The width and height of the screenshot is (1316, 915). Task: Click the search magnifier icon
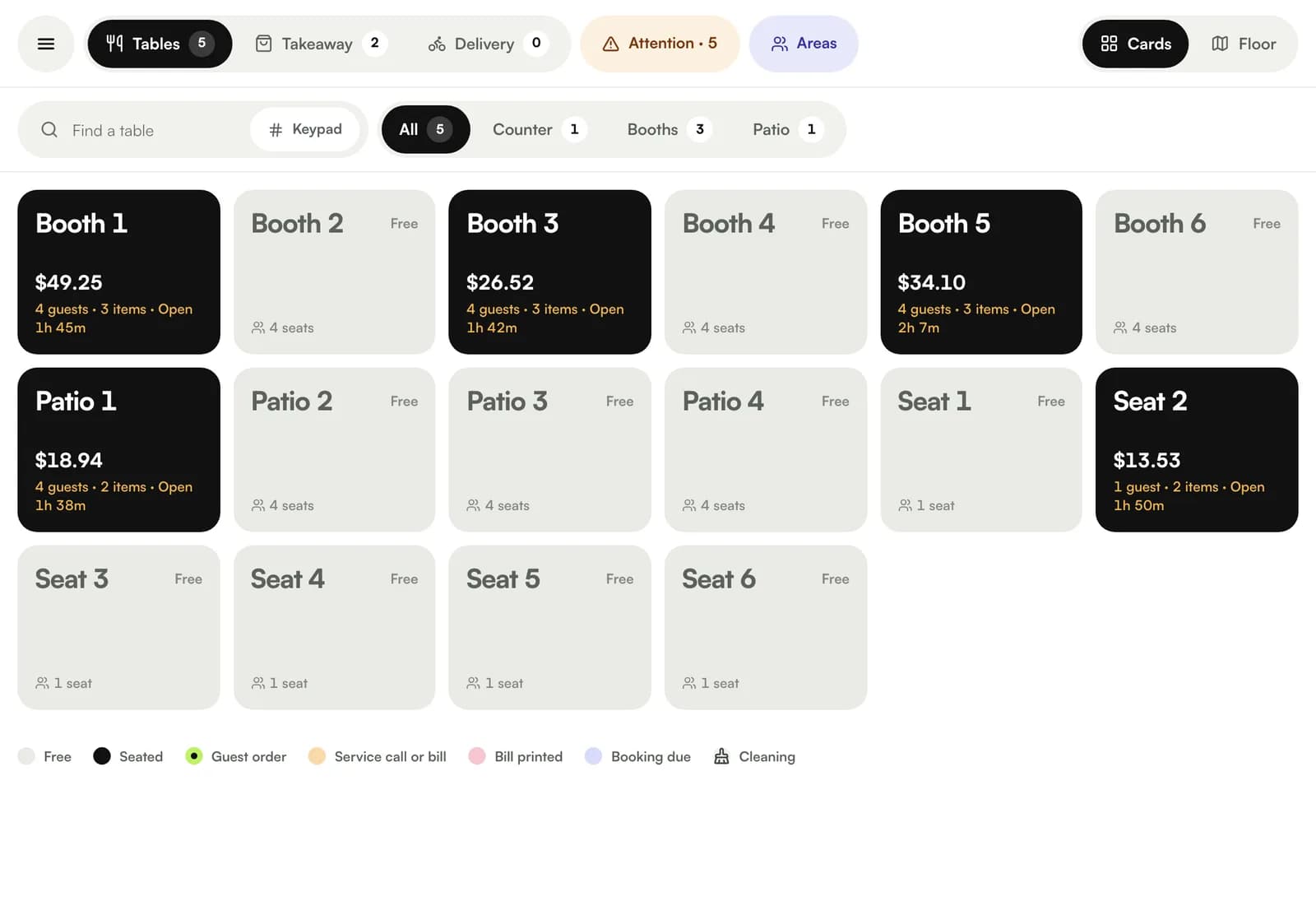coord(49,130)
